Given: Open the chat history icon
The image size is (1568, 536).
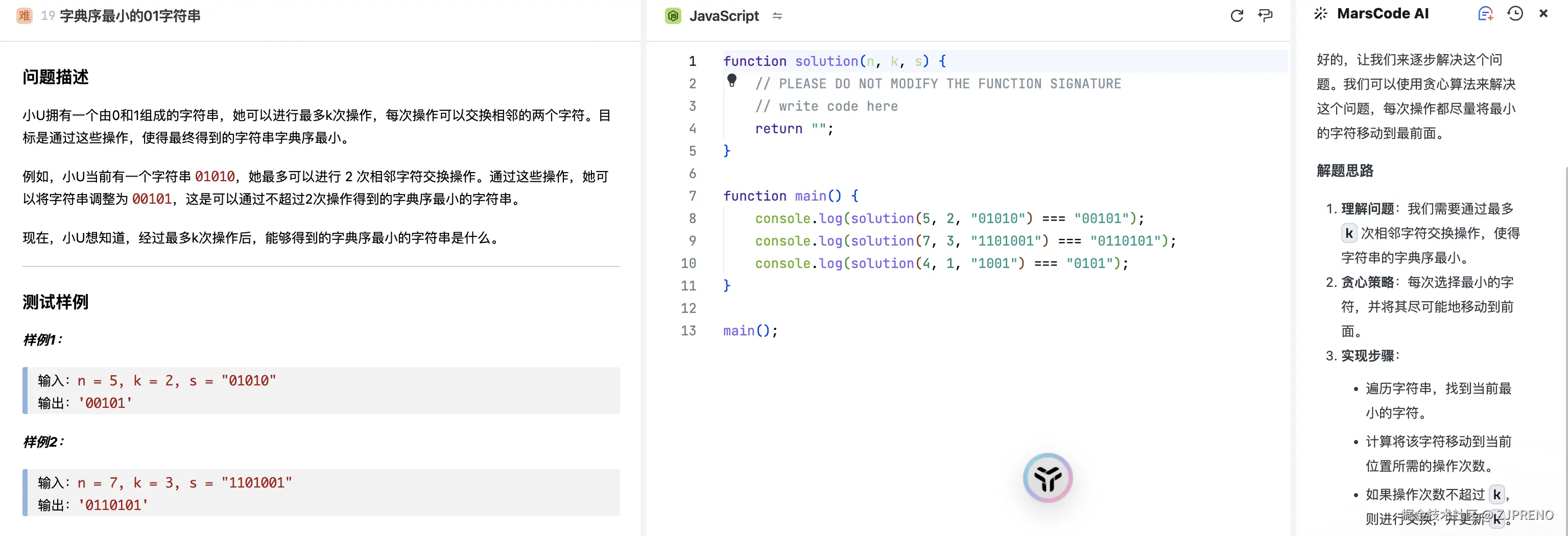Looking at the screenshot, I should pyautogui.click(x=1515, y=13).
